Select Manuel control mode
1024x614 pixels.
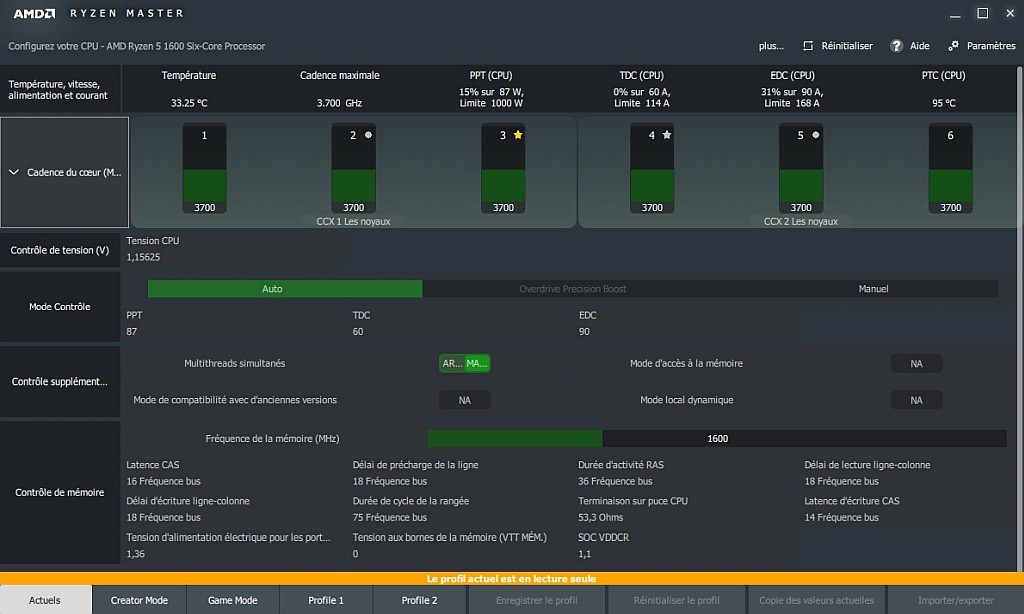click(873, 289)
